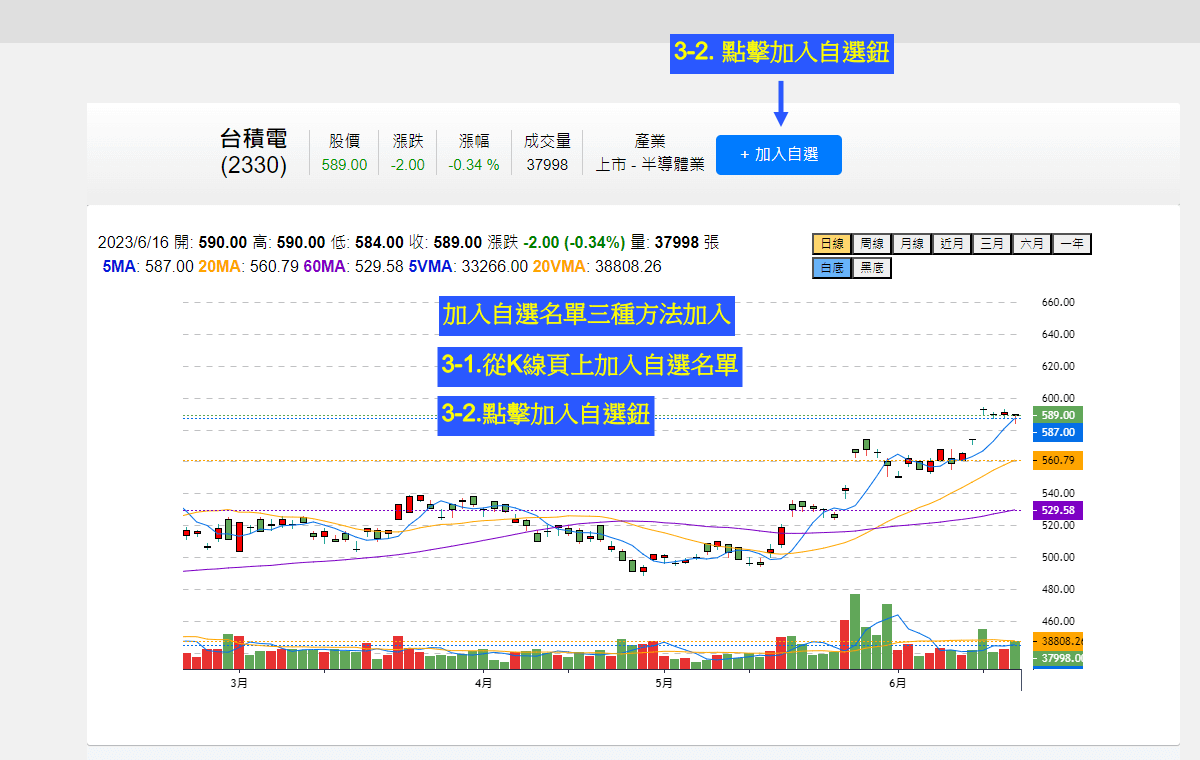The height and width of the screenshot is (760, 1200).
Task: Click the green 589.00 price tag
Action: click(x=1058, y=415)
